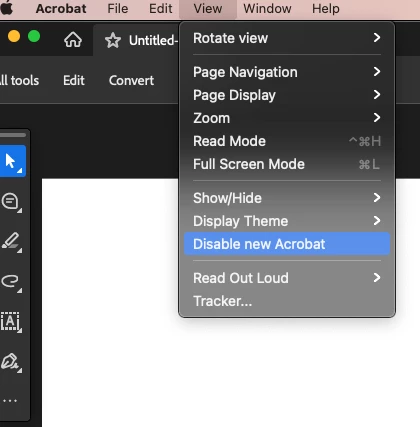
Task: Expand Rotate view submenu
Action: tap(287, 38)
